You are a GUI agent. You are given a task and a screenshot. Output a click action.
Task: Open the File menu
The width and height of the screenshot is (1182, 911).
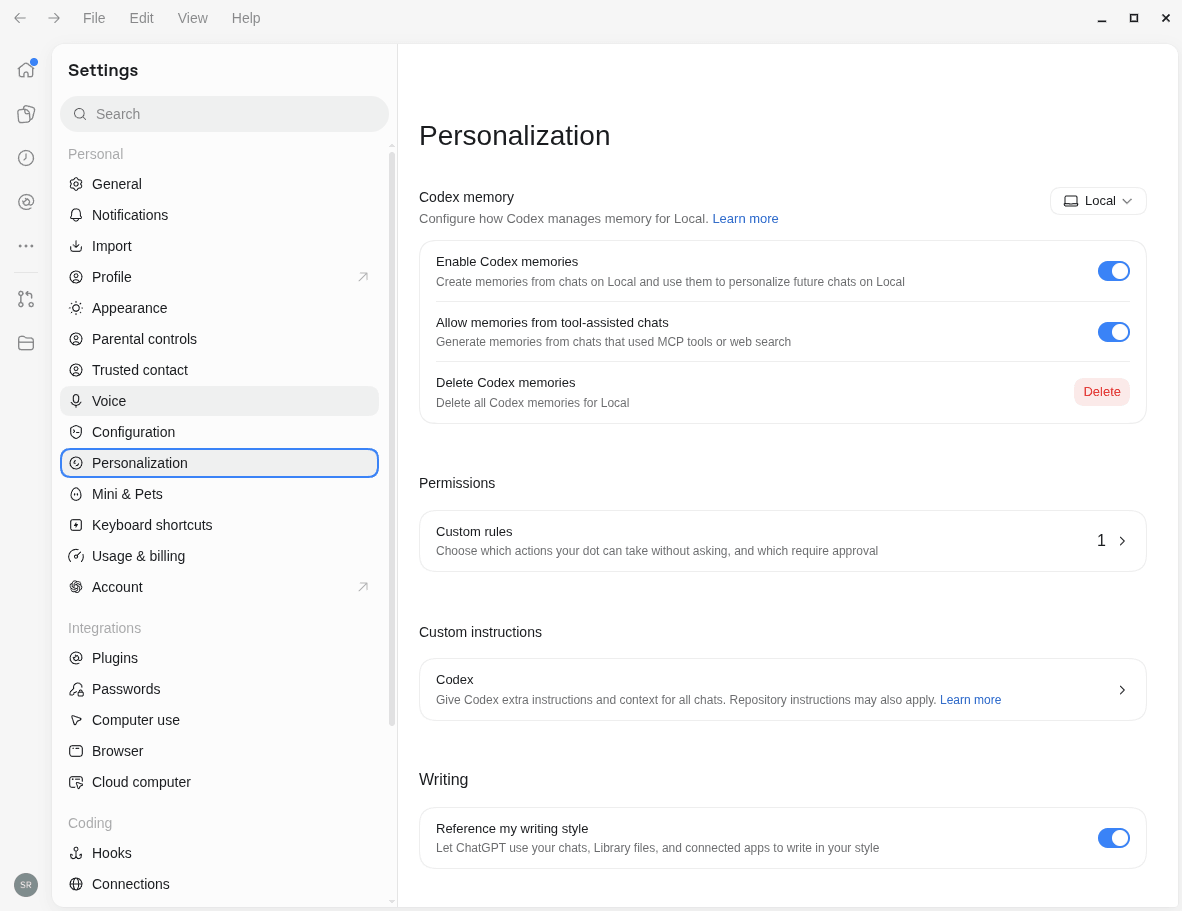[x=94, y=18]
